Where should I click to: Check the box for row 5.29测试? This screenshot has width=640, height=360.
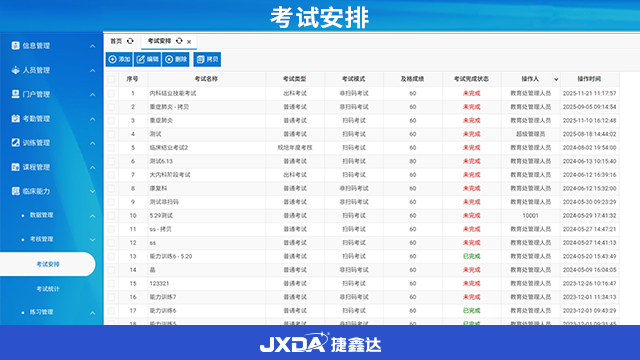pyautogui.click(x=111, y=216)
